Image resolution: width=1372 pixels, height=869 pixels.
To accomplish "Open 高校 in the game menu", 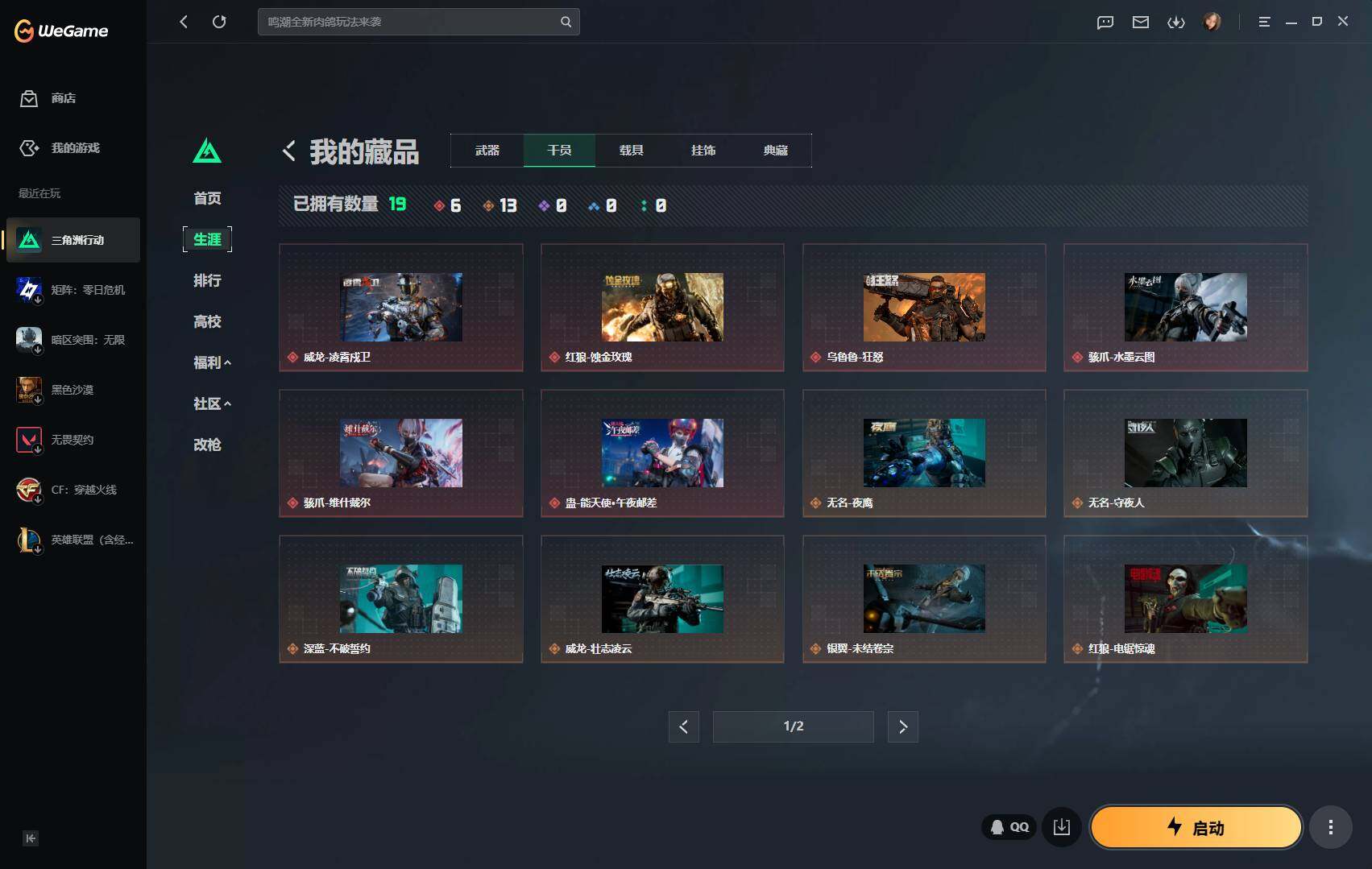I will pyautogui.click(x=207, y=321).
